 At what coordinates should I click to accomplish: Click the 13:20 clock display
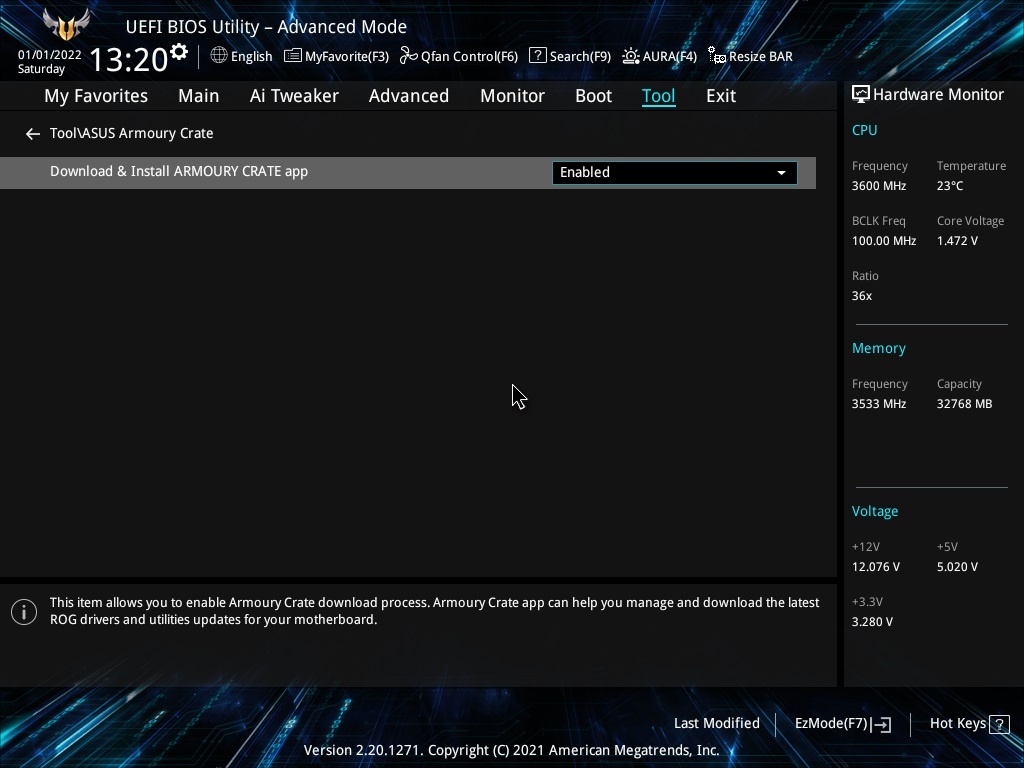point(129,59)
